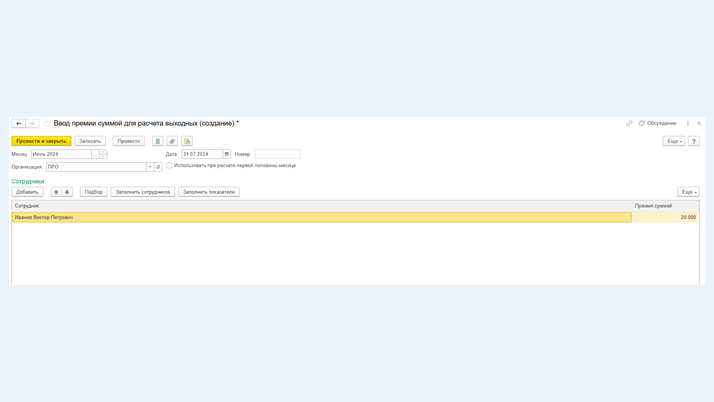
Task: Close the document form with the X
Action: pos(699,123)
